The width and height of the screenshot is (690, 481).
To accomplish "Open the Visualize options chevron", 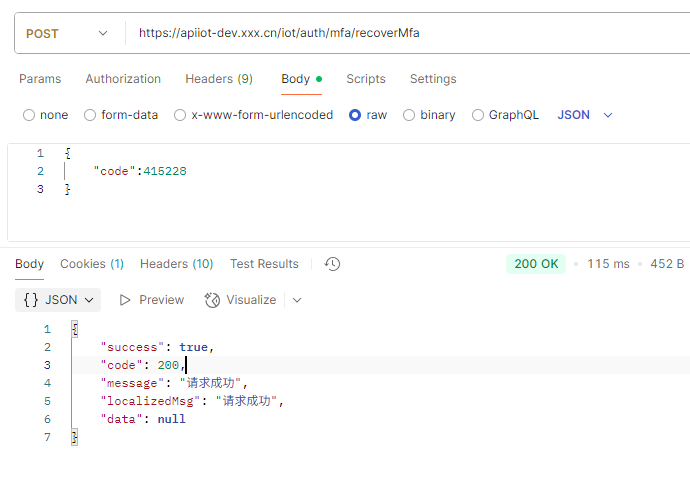I will point(297,300).
